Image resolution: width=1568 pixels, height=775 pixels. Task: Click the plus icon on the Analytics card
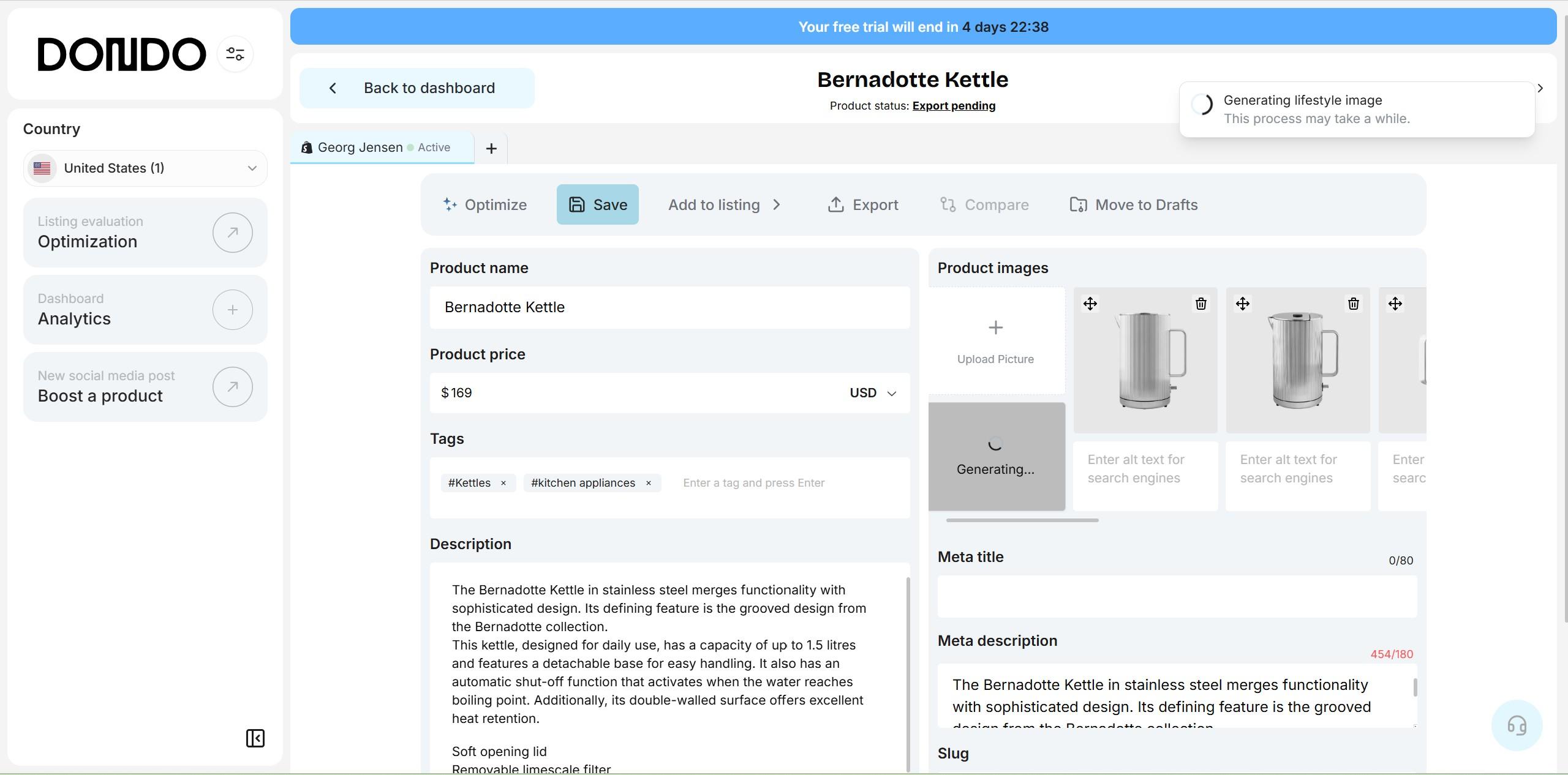pos(232,310)
